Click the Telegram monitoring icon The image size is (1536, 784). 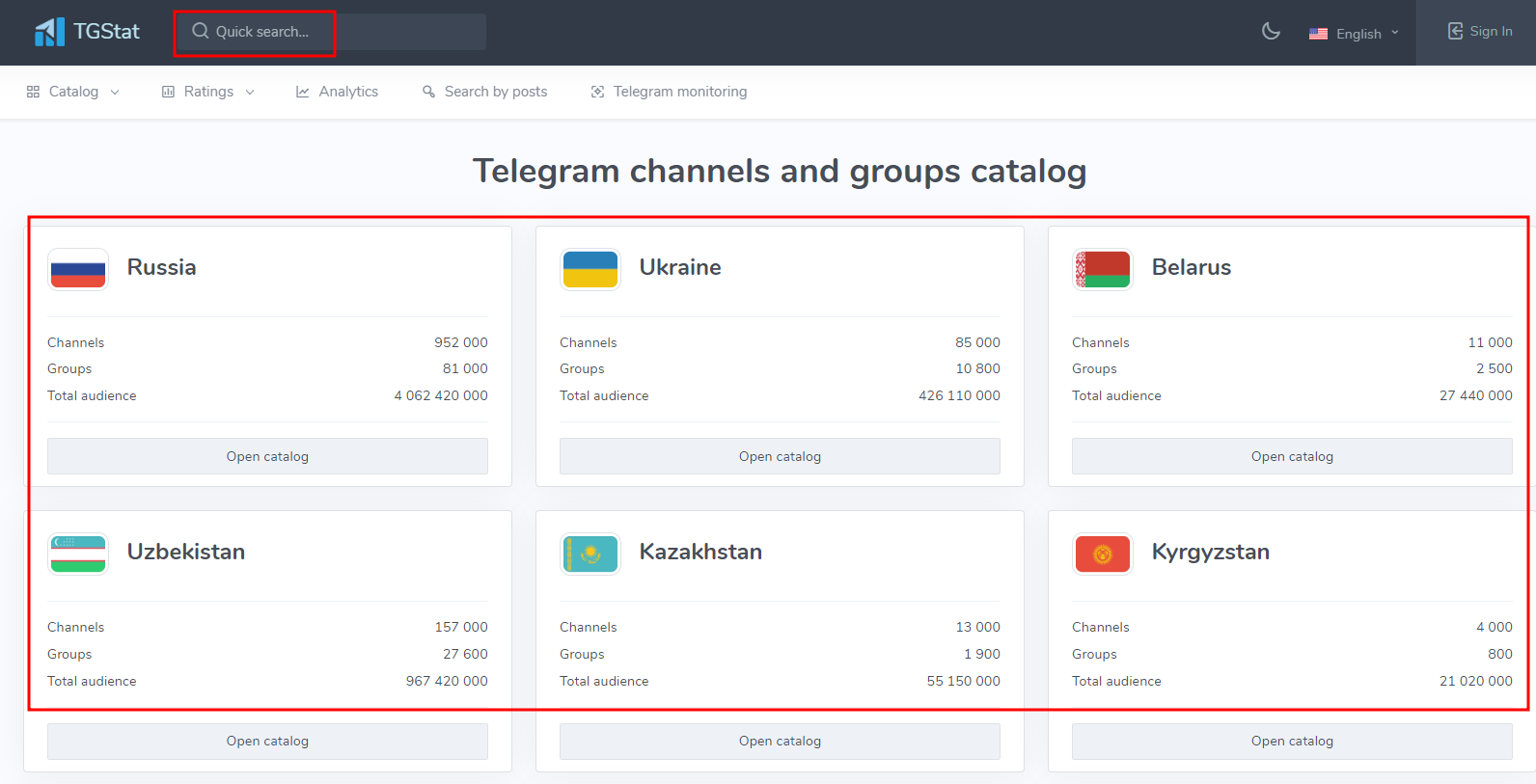click(x=597, y=92)
